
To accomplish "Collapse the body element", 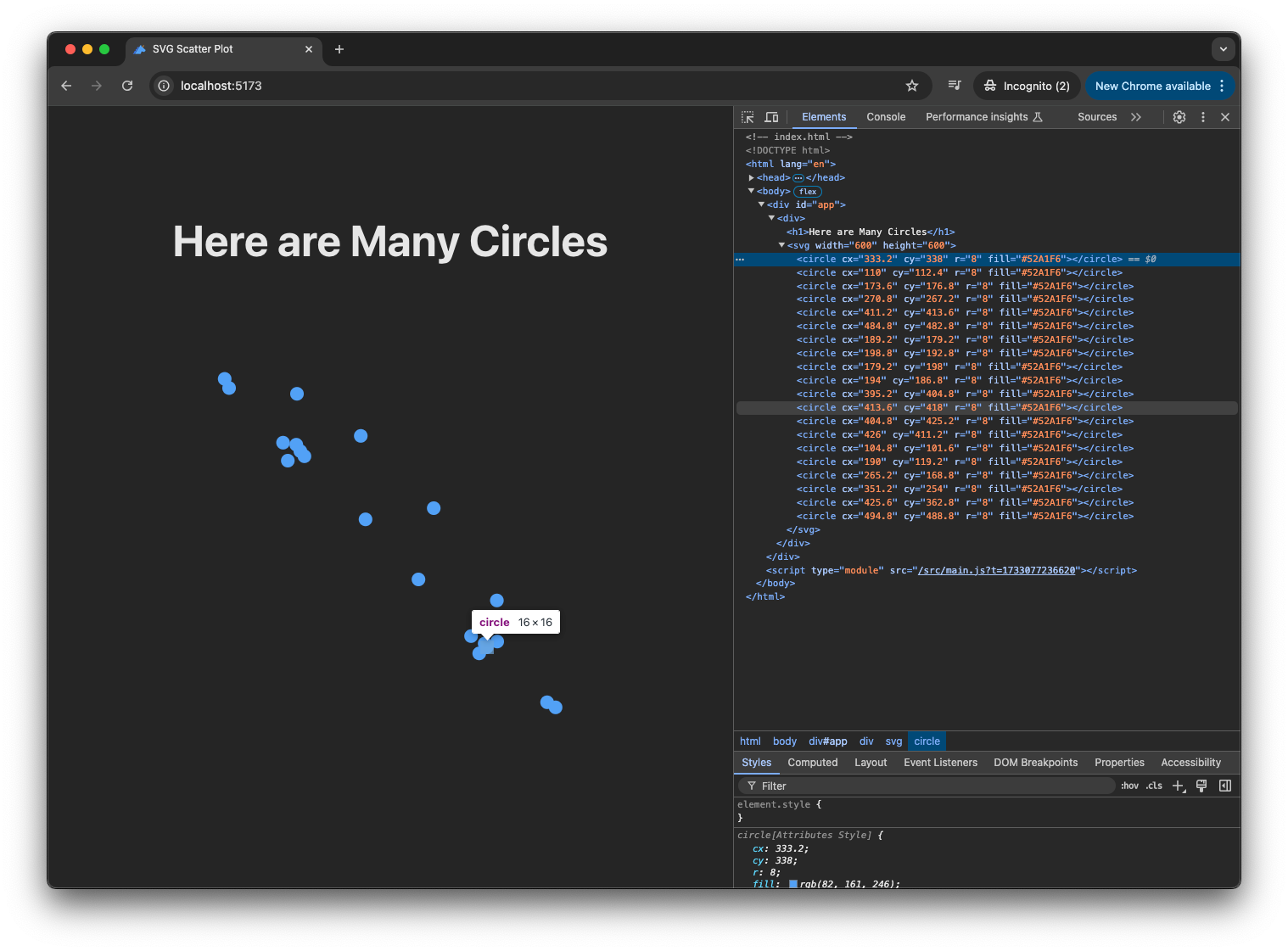I will pos(751,192).
